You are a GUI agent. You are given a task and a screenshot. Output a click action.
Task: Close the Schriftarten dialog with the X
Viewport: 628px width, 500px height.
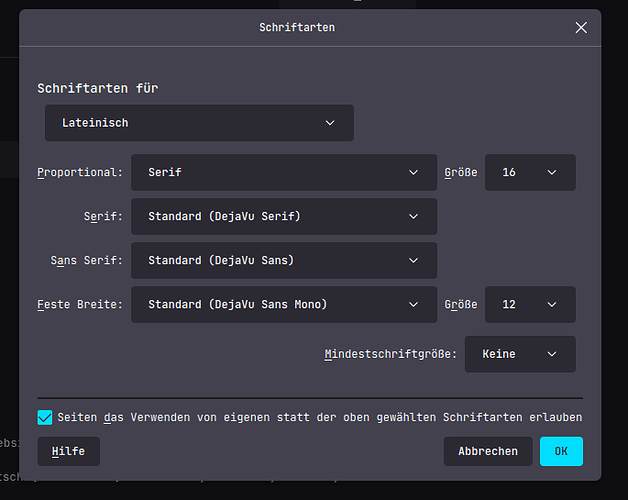click(581, 28)
